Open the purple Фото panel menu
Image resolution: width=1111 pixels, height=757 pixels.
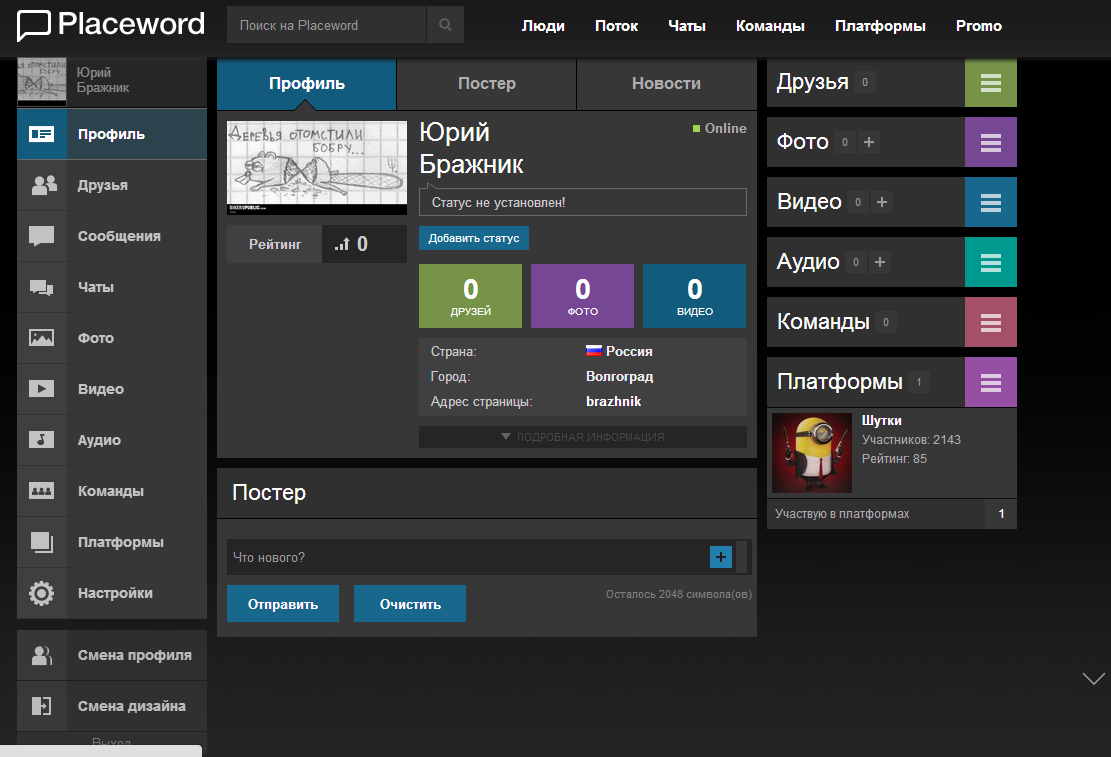coord(991,142)
